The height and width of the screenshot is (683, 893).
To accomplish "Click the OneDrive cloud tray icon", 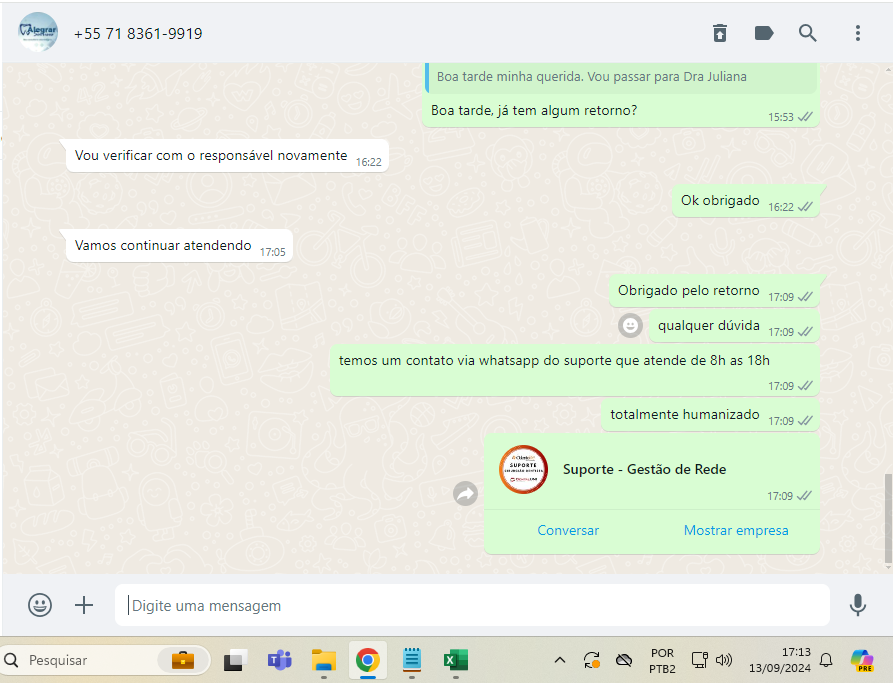I will [624, 660].
